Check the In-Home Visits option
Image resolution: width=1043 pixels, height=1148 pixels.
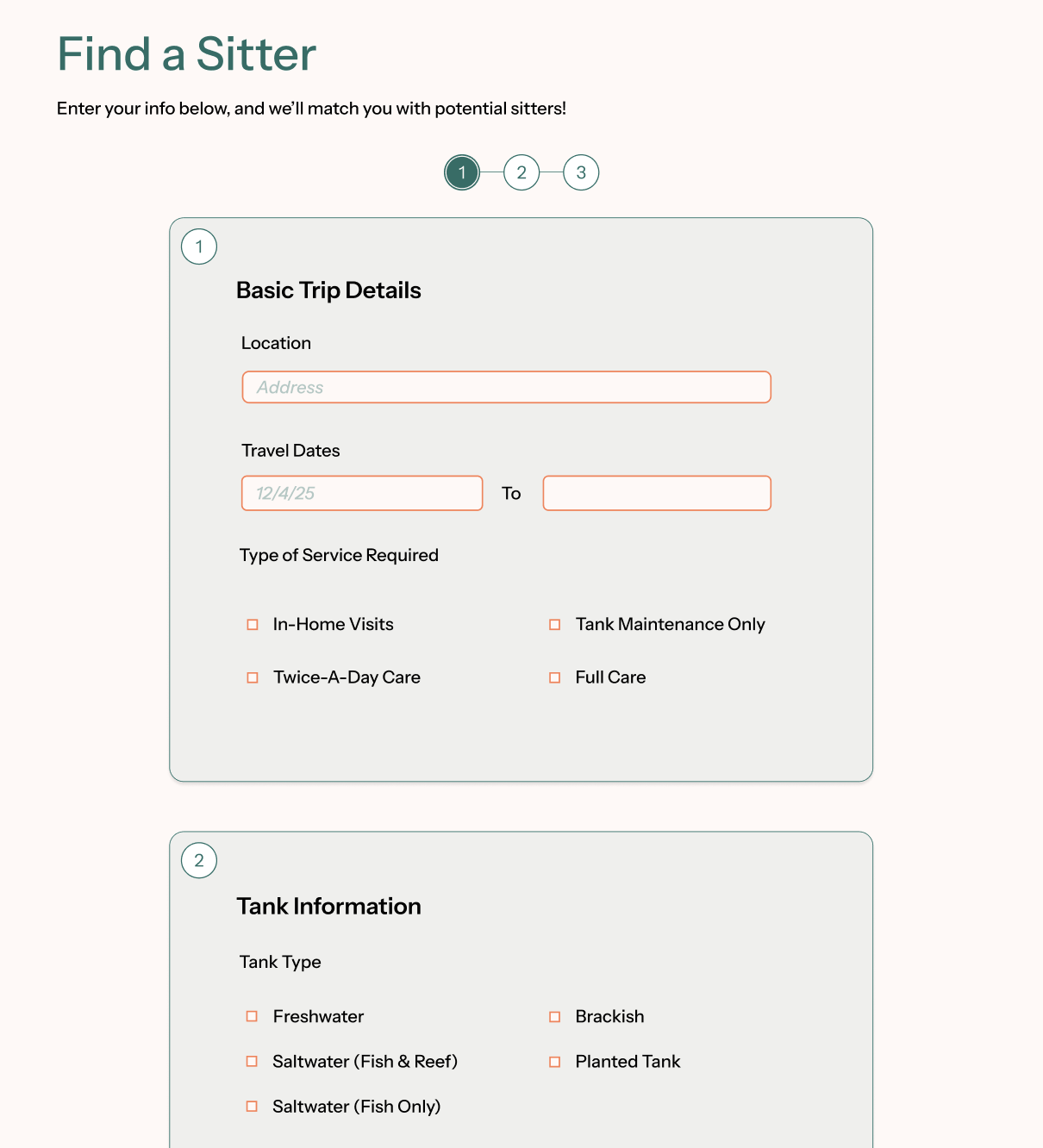[253, 625]
